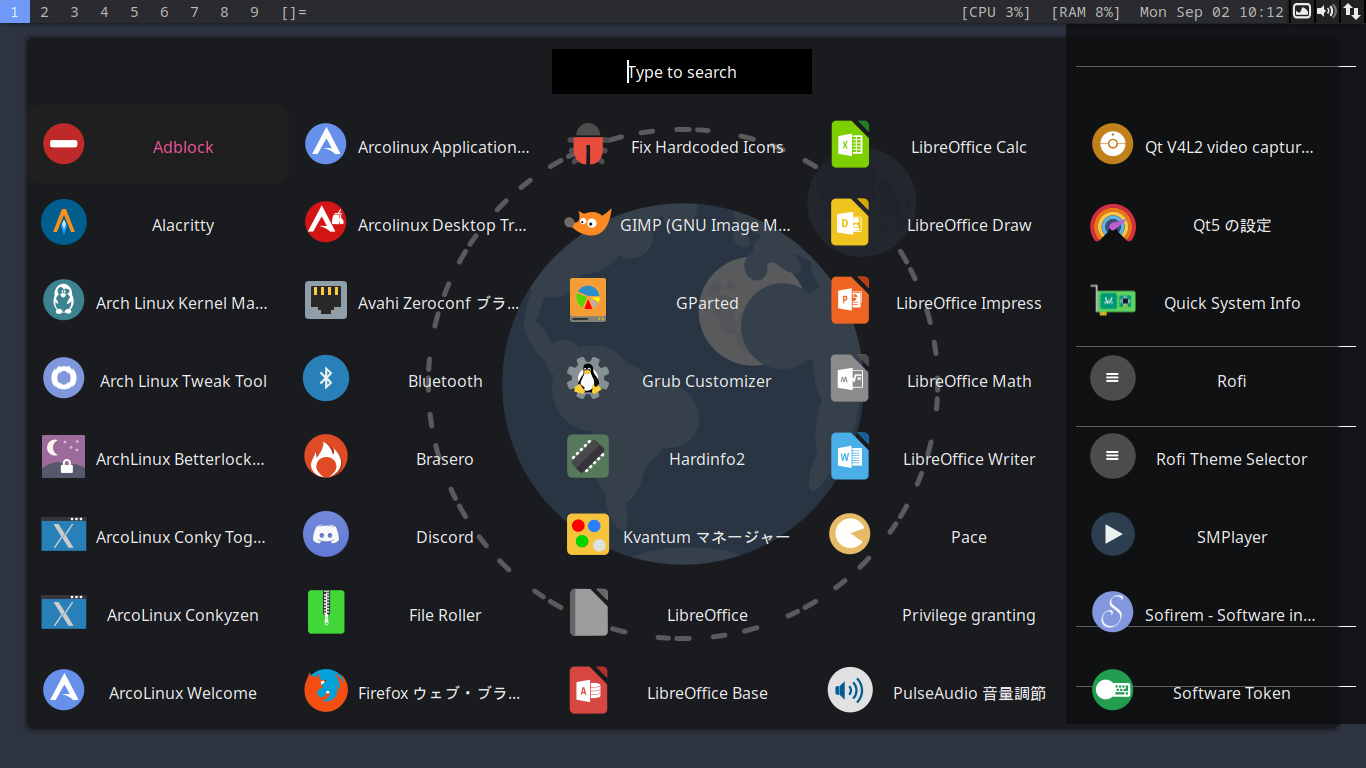Open Qt5 settings rainbow icon
This screenshot has width=1366, height=768.
(x=1112, y=223)
